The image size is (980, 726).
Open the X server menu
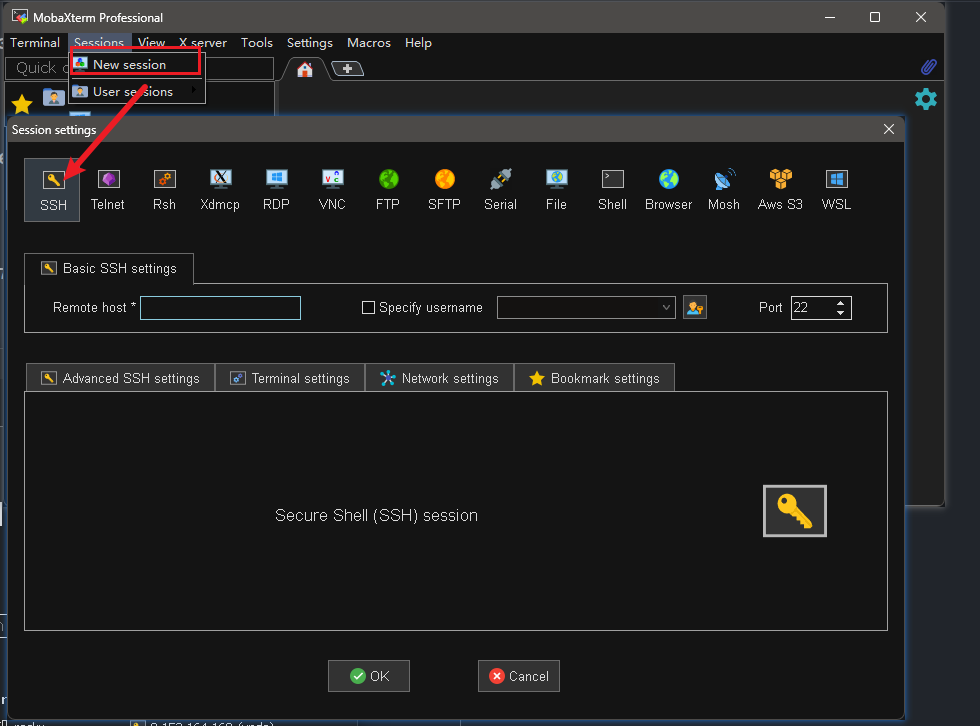pos(202,42)
